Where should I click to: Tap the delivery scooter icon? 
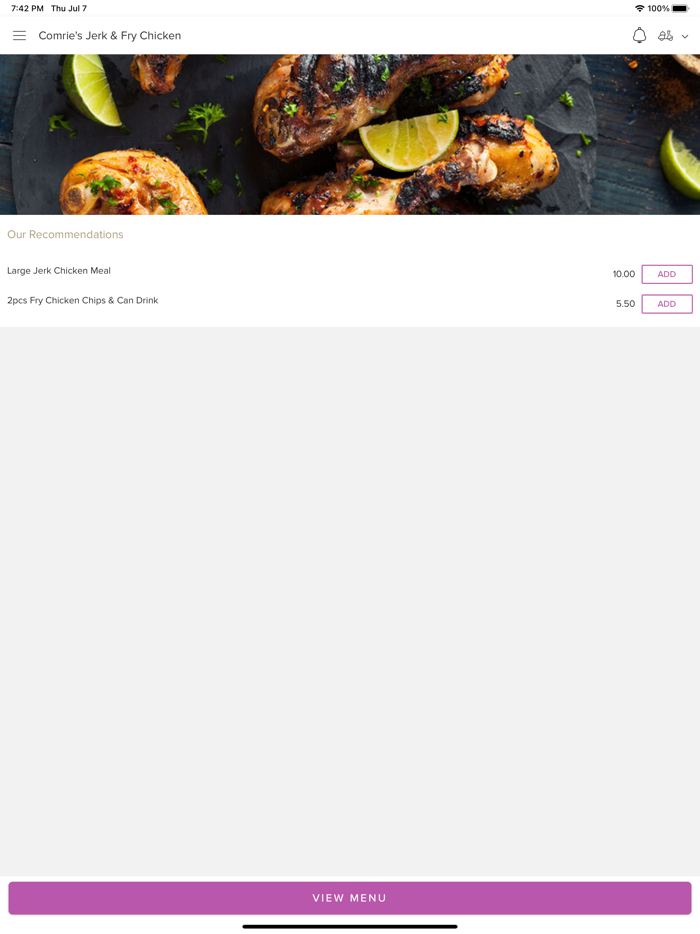665,36
